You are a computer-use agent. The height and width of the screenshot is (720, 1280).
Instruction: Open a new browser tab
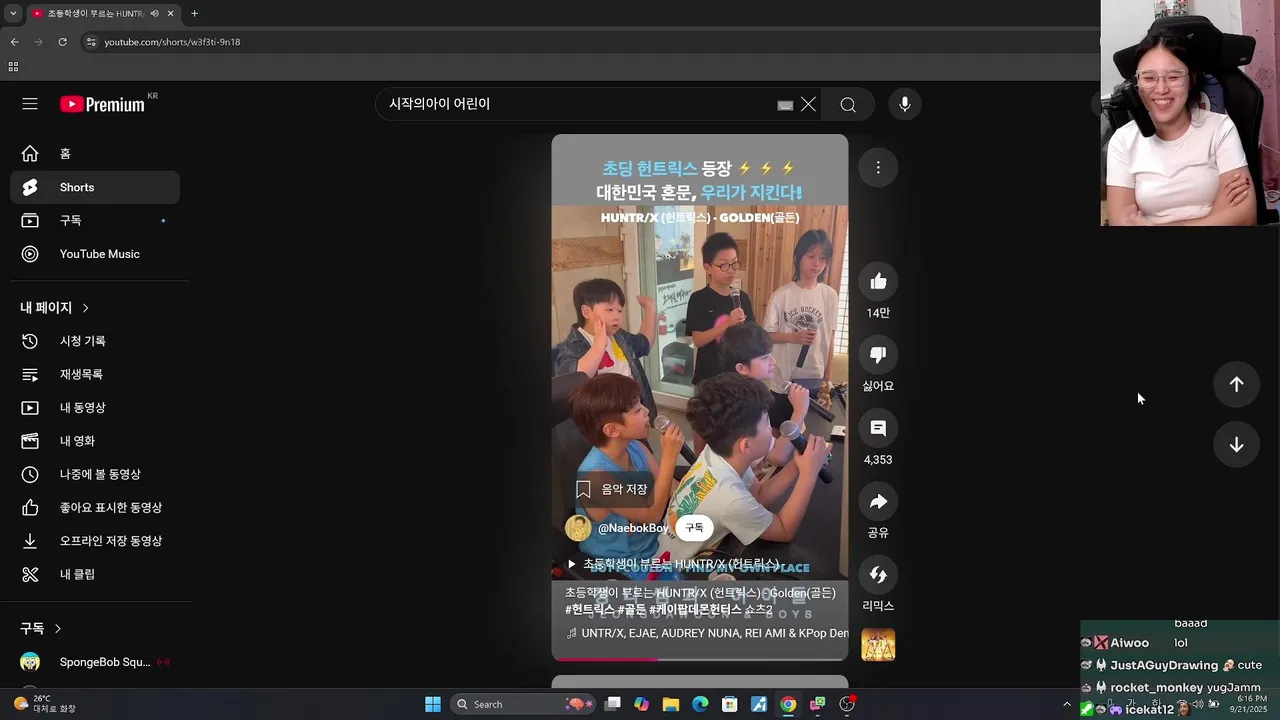[x=194, y=14]
